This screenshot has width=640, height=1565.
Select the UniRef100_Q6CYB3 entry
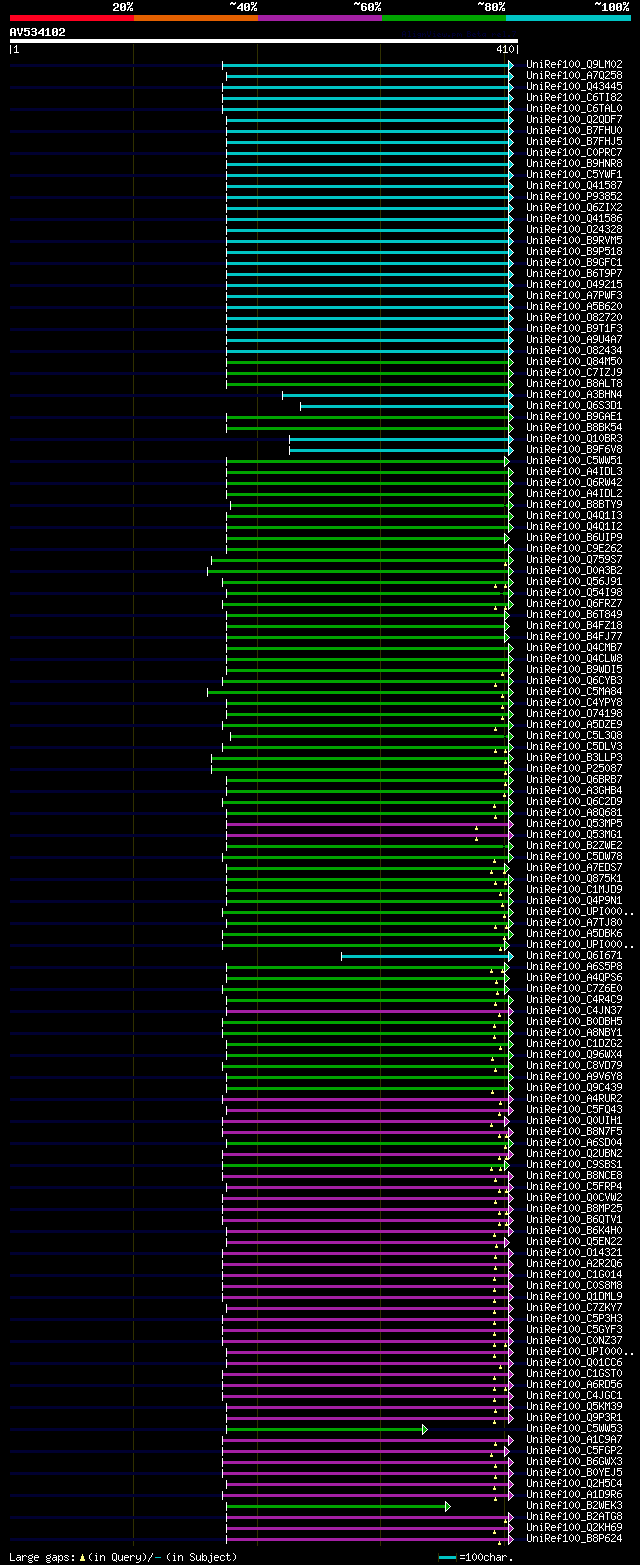(x=574, y=680)
